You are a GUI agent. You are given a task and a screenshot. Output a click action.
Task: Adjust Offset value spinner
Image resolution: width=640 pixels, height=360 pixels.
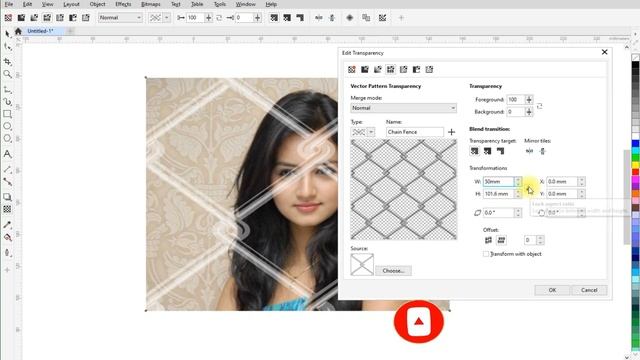(x=540, y=240)
